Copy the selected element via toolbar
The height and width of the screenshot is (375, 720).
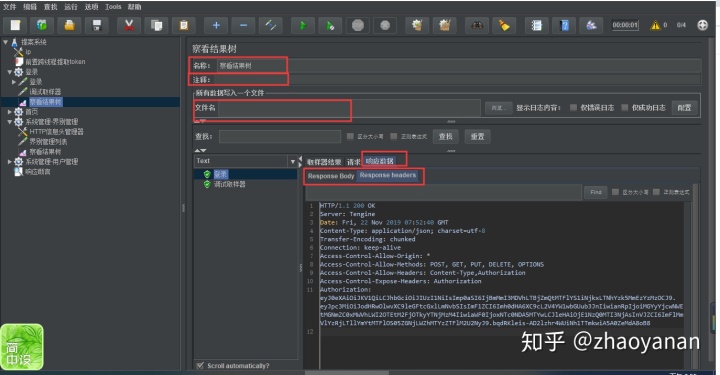pyautogui.click(x=156, y=25)
